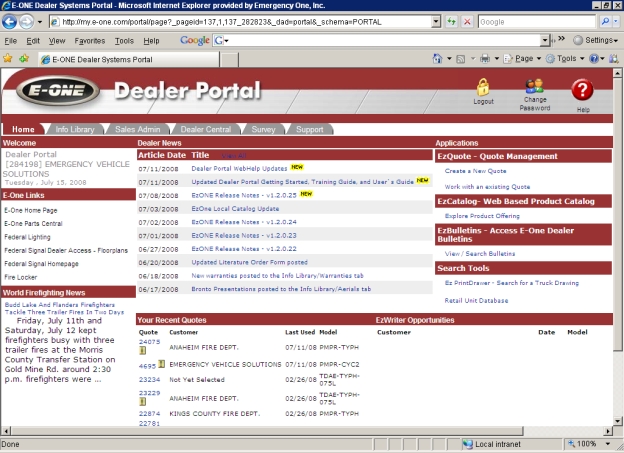
Task: Click the note icon beside quote 4695
Action: [161, 364]
